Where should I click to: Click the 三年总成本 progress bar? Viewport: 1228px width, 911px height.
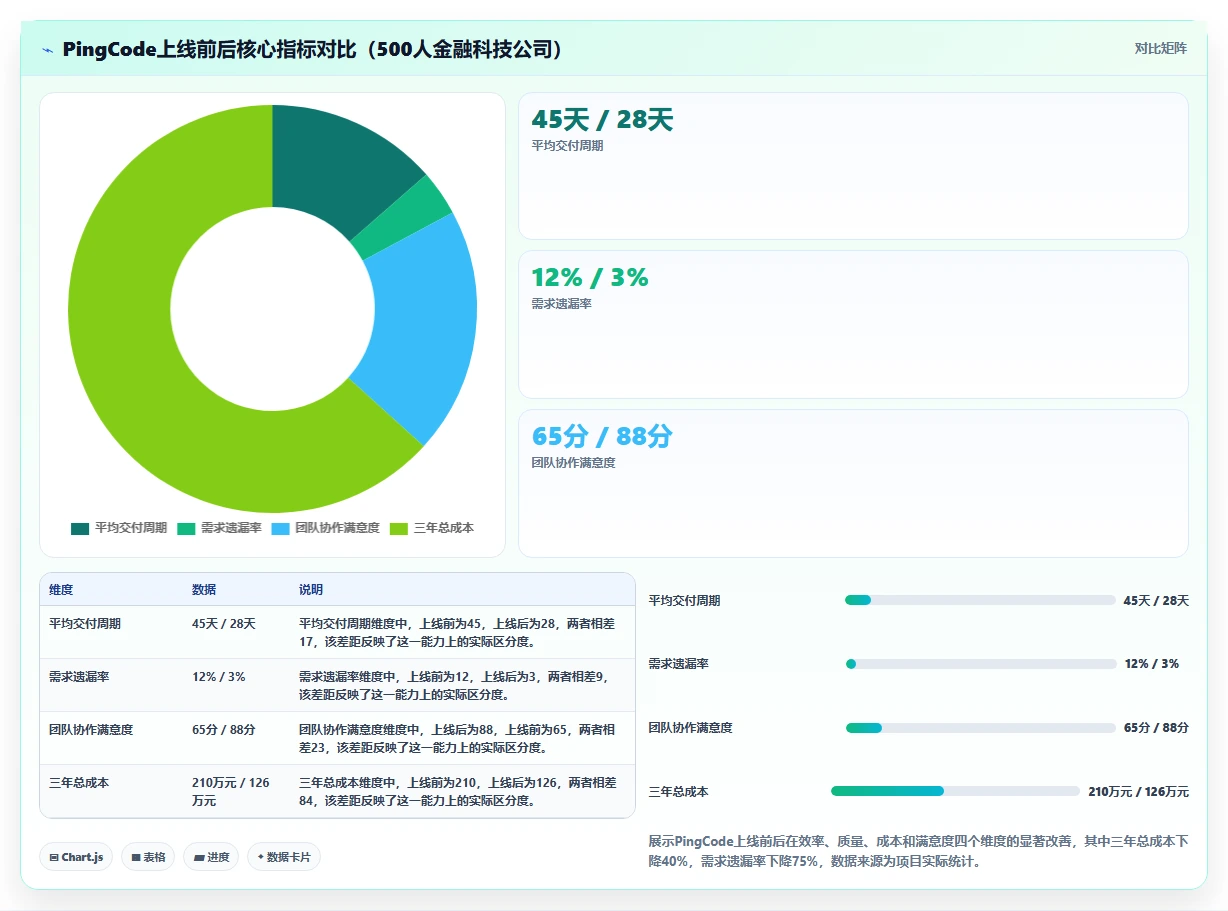955,791
